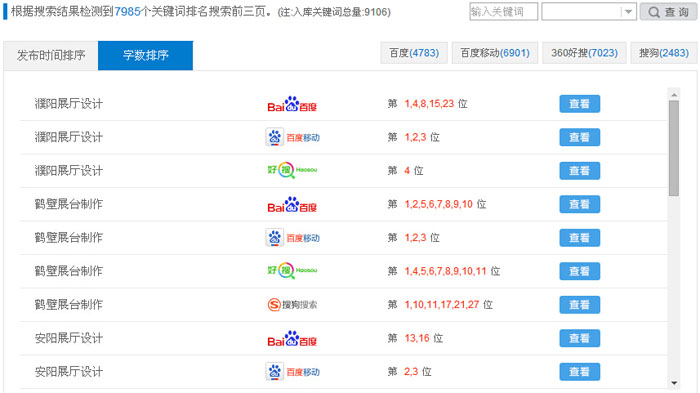This screenshot has height=393, width=700.
Task: Click ranking text 1,4,5,6,7,8,9,10,11
Action: tap(445, 271)
